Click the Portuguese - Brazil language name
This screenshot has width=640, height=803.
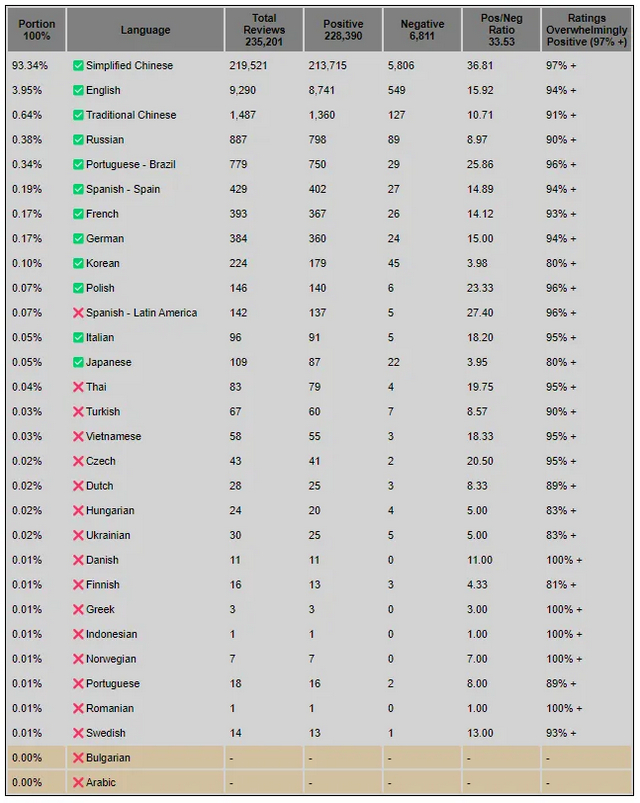pos(131,164)
